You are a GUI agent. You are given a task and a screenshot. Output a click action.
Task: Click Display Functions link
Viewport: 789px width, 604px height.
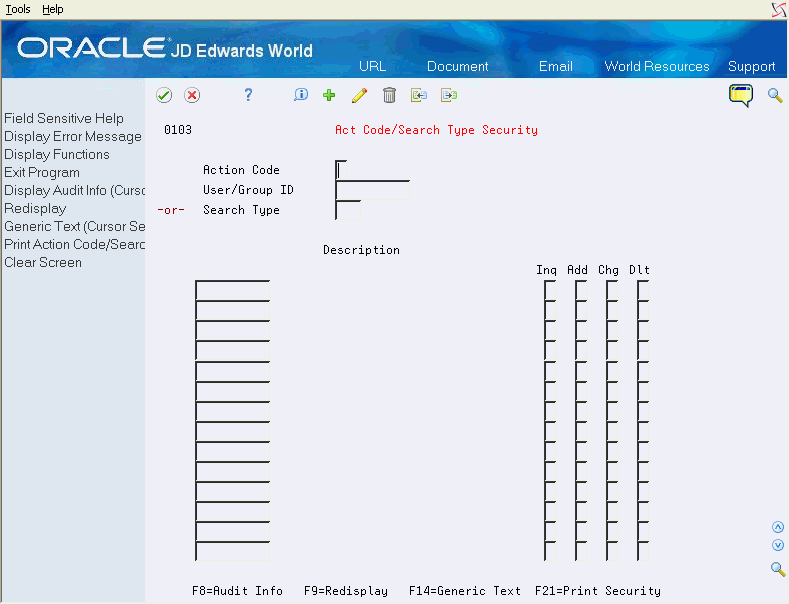[57, 155]
